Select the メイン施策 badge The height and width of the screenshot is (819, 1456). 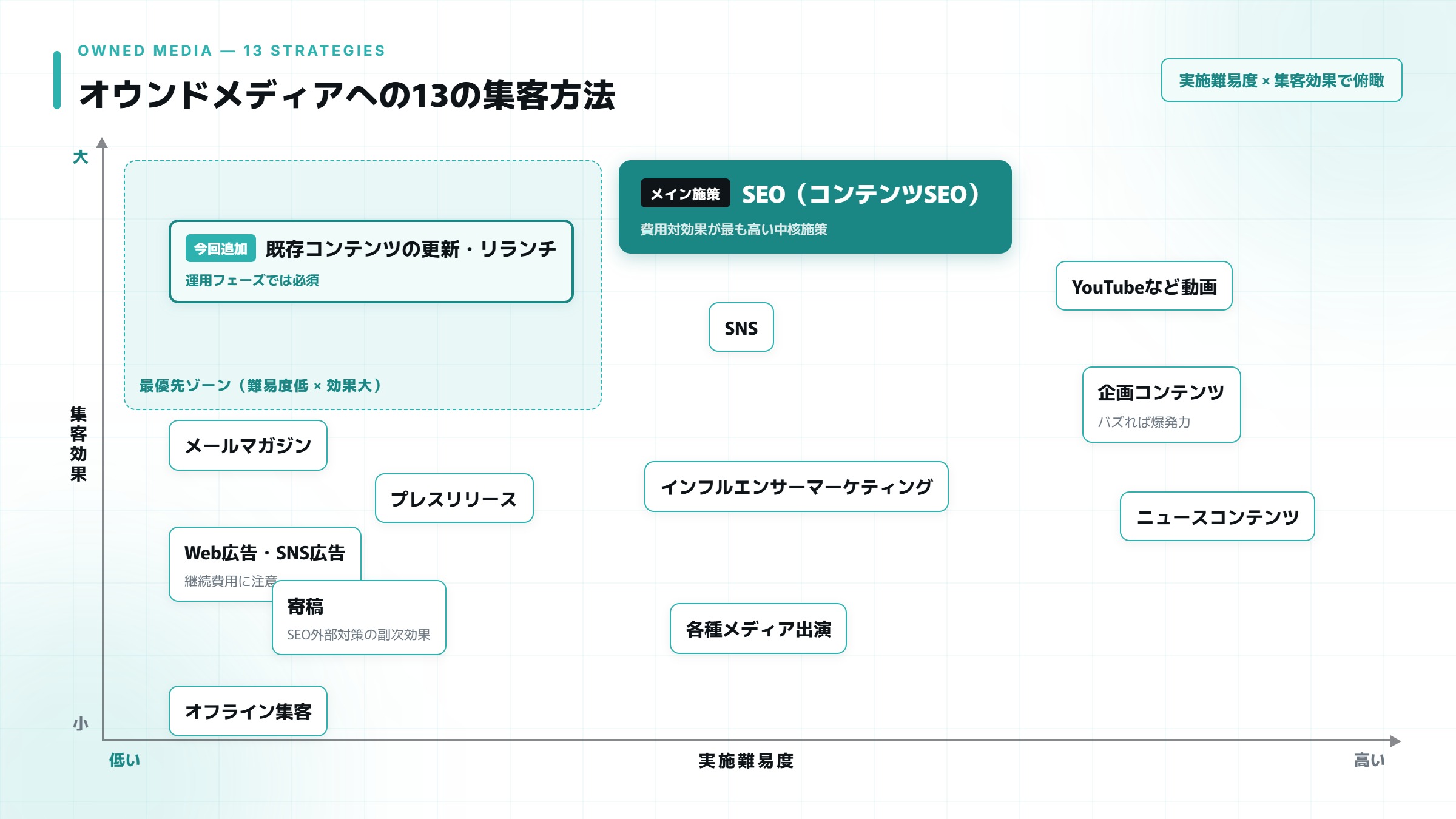[685, 194]
